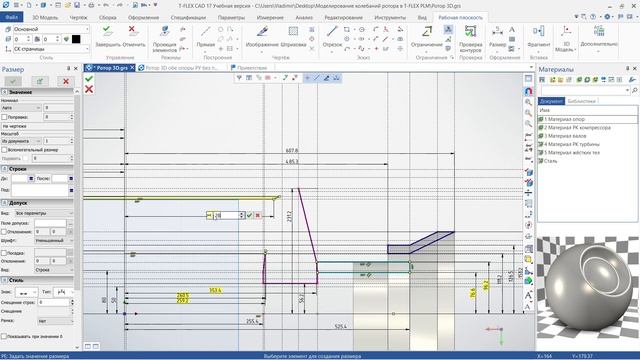Click the green checkmark in drawing area

pyautogui.click(x=89, y=78)
